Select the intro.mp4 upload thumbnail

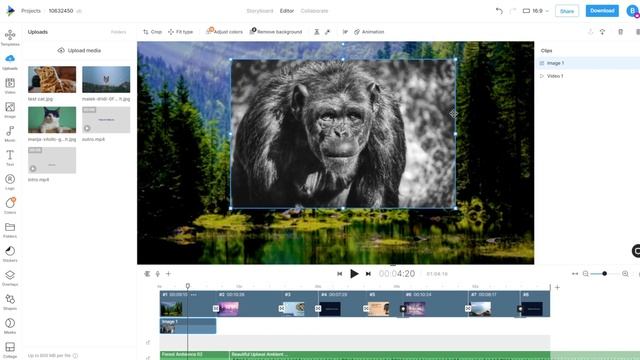click(x=52, y=160)
